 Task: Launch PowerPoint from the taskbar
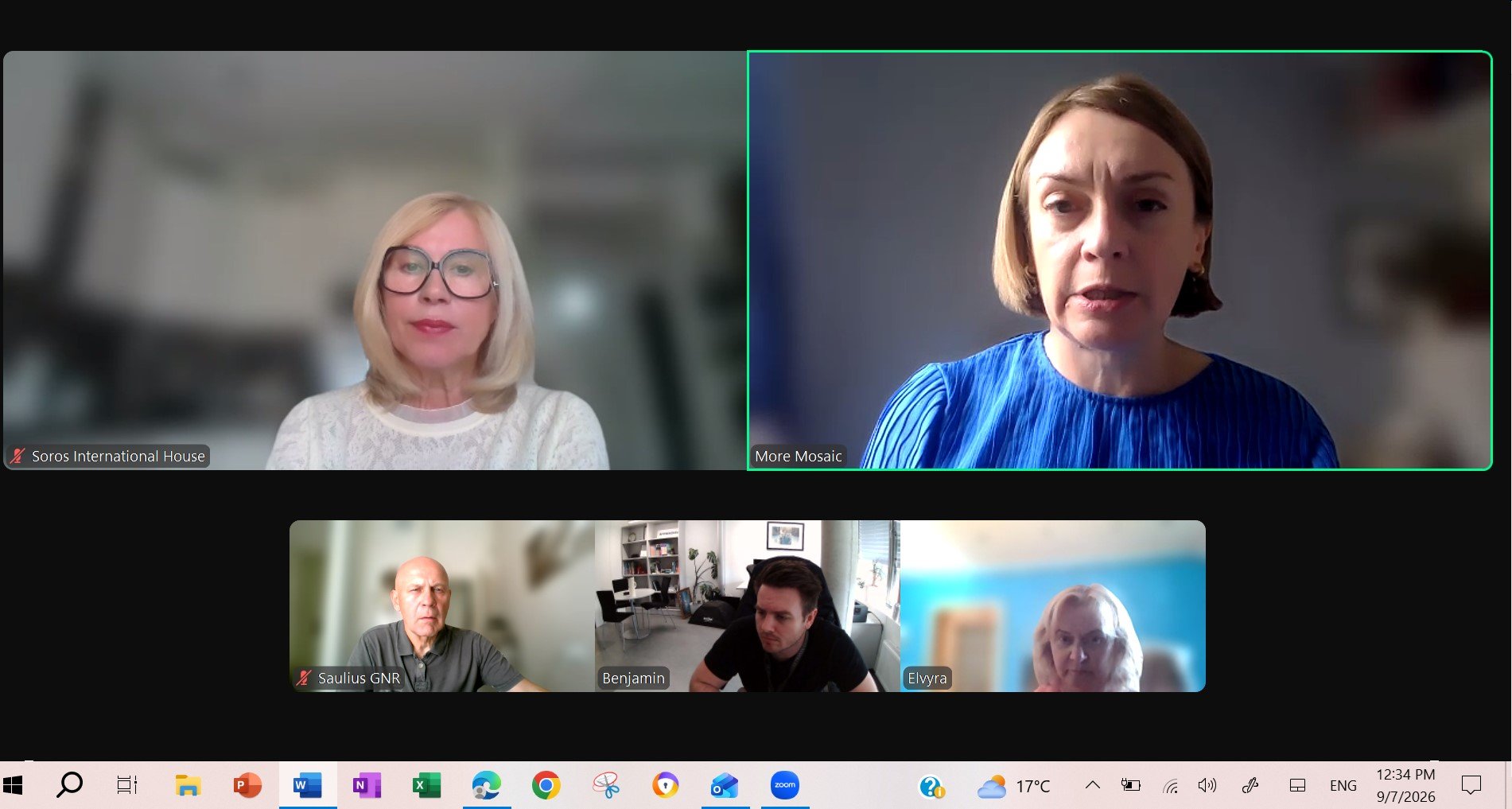(247, 785)
